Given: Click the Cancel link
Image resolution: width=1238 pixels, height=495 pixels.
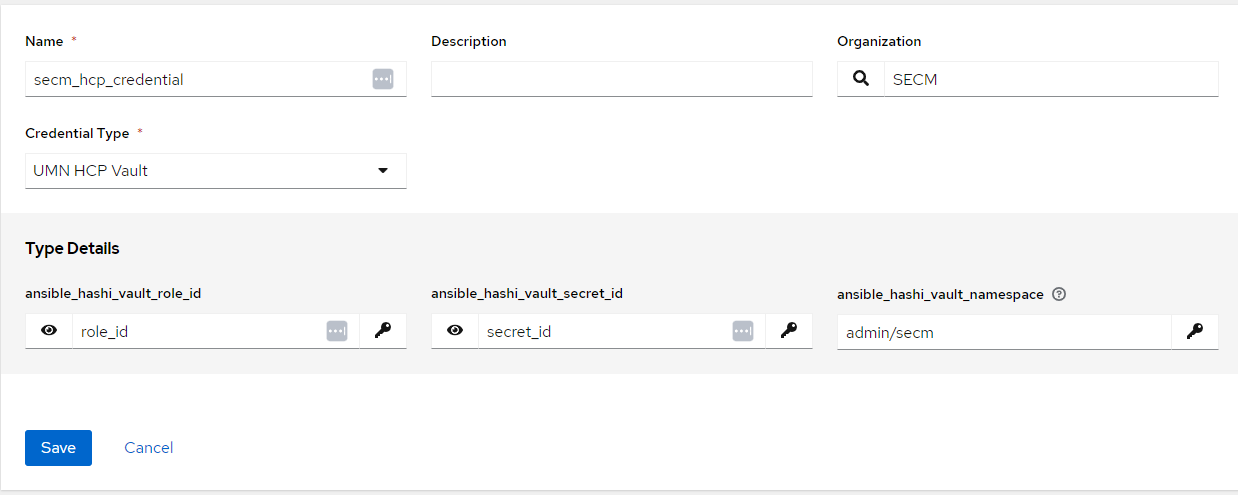Looking at the screenshot, I should click(x=149, y=448).
